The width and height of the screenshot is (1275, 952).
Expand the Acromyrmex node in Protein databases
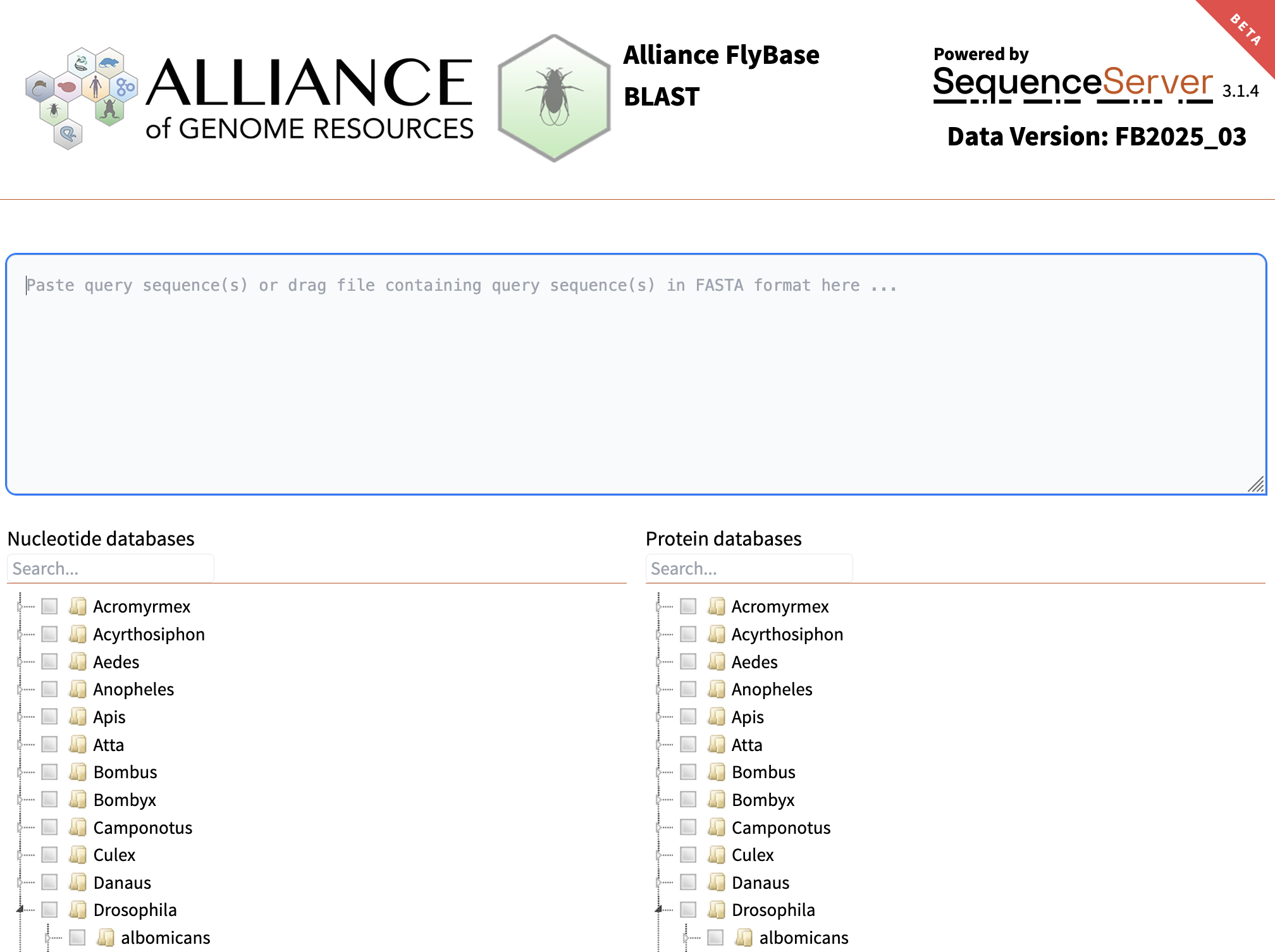coord(659,607)
